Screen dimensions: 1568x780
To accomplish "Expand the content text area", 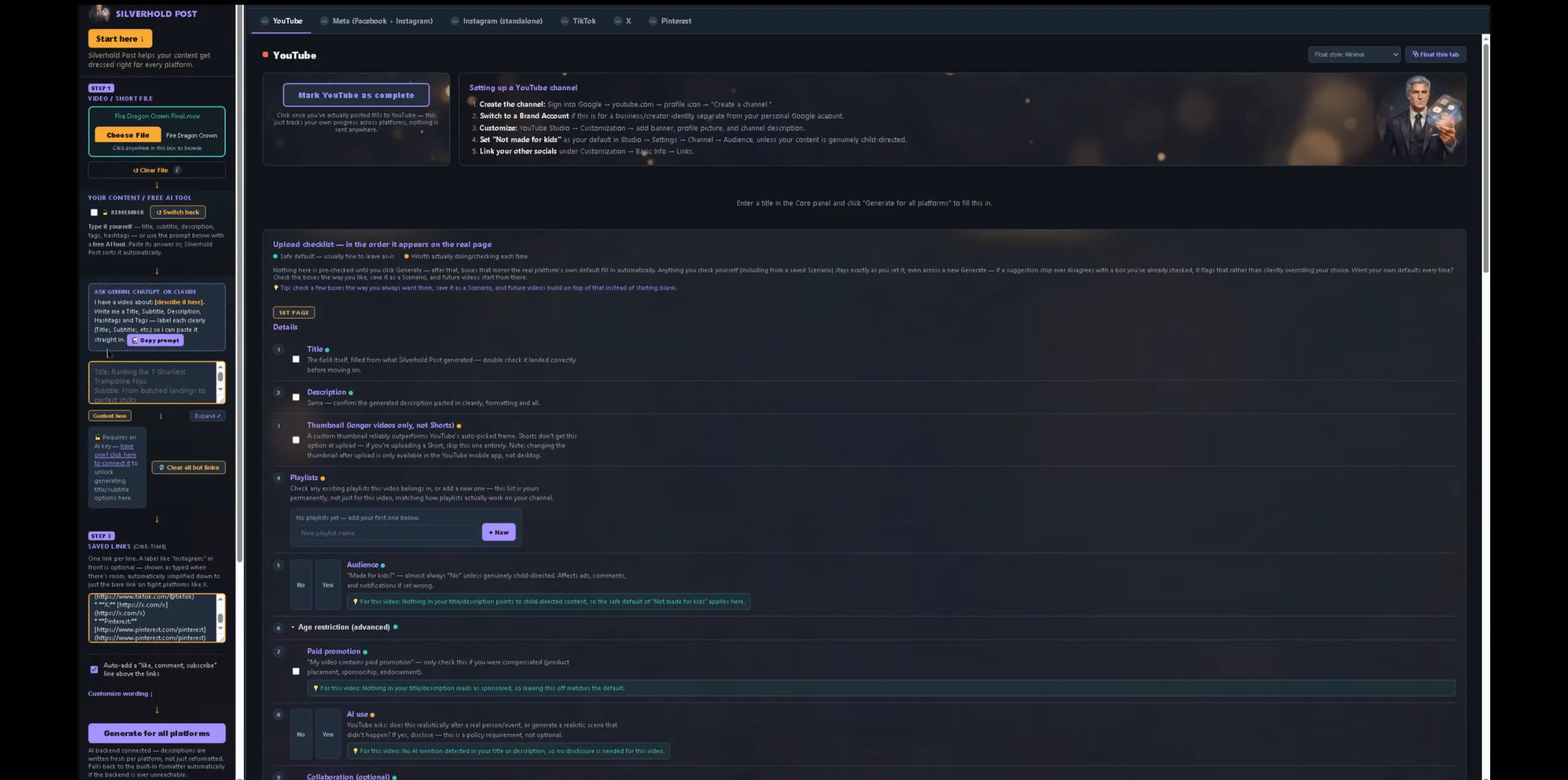I will click(x=207, y=416).
